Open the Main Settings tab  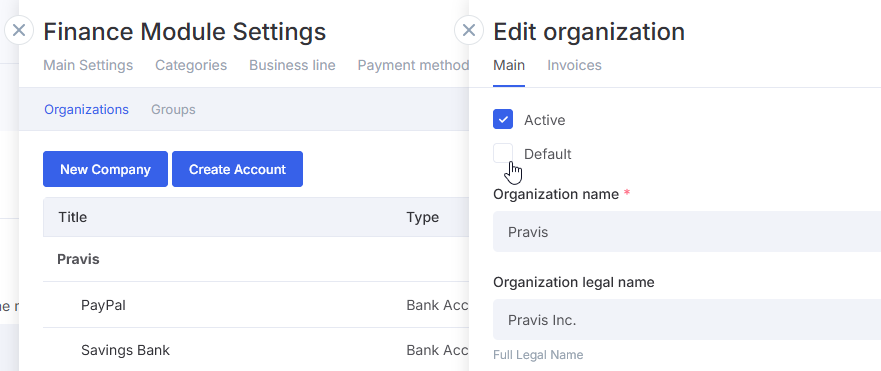(x=88, y=65)
